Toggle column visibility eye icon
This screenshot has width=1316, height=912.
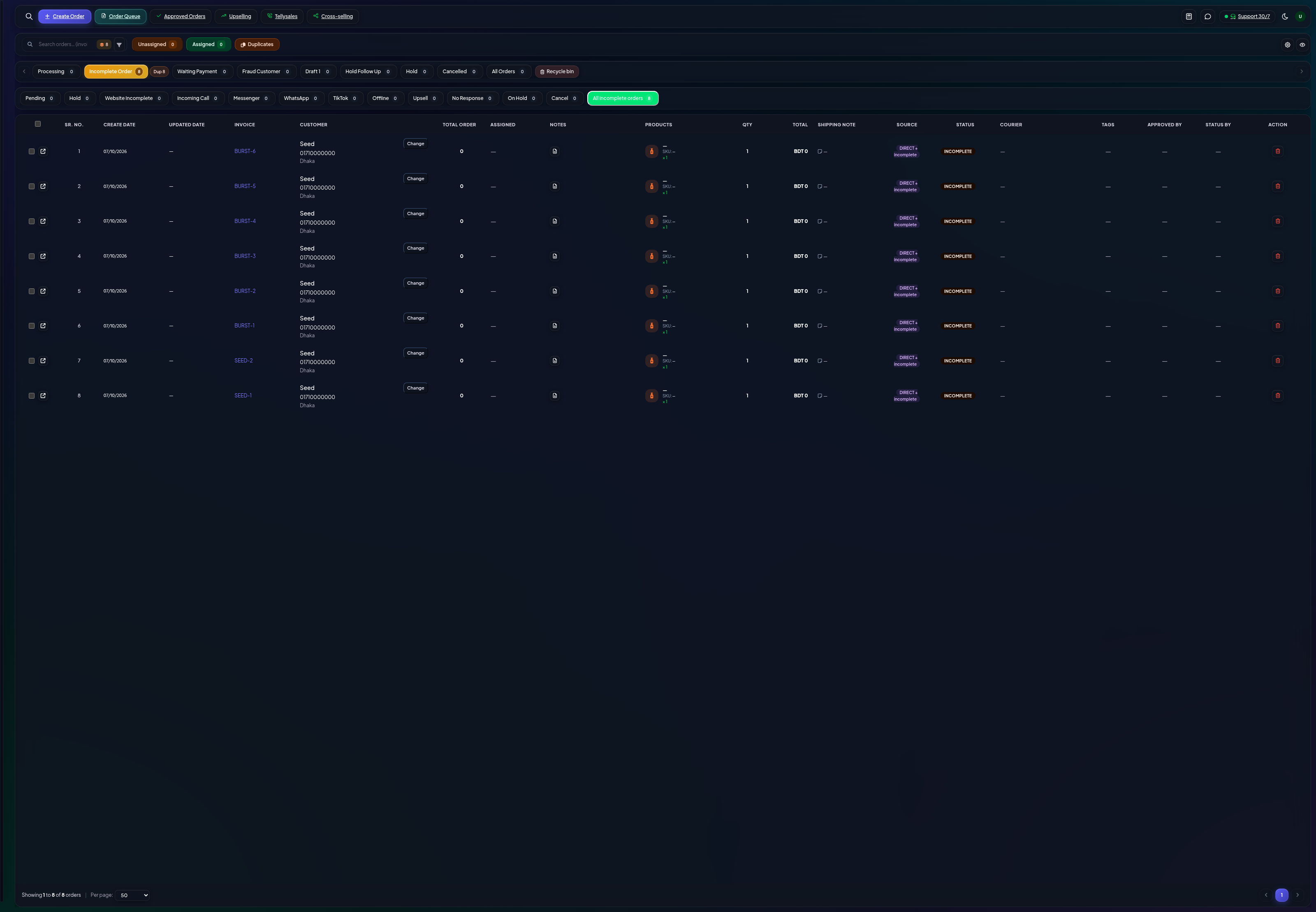point(1302,44)
